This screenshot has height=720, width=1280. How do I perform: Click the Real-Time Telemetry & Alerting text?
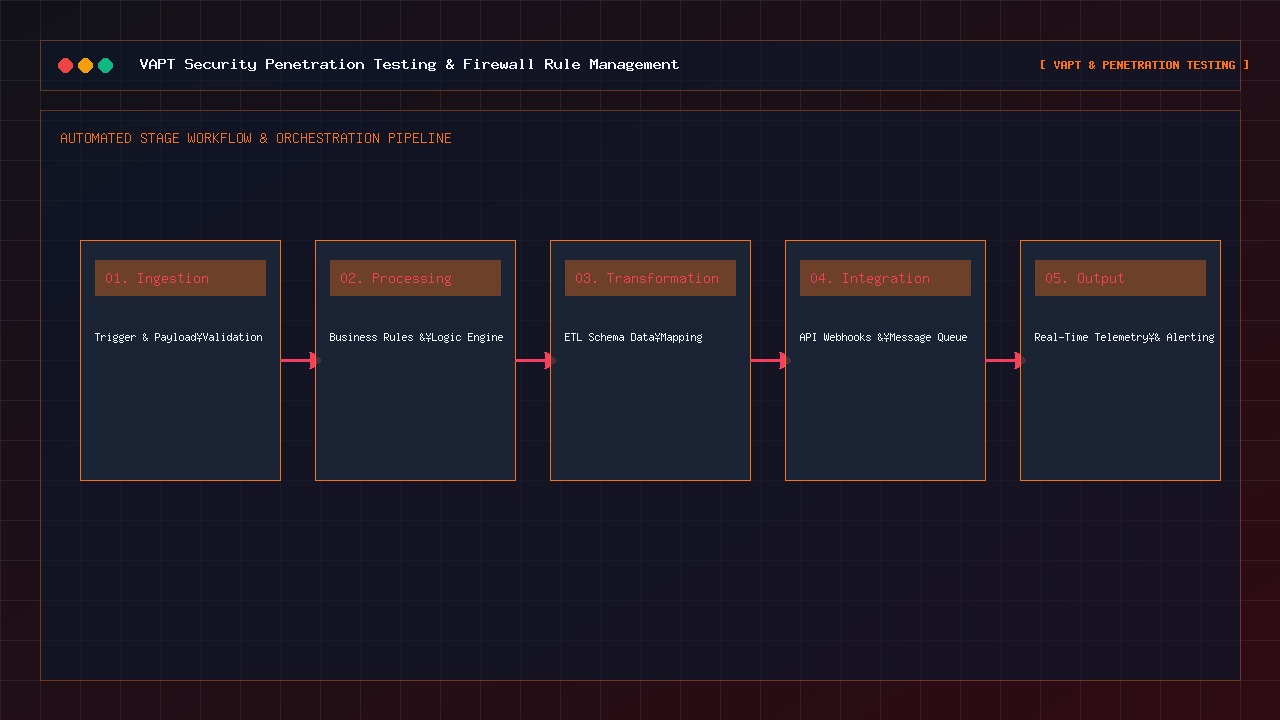click(1124, 337)
